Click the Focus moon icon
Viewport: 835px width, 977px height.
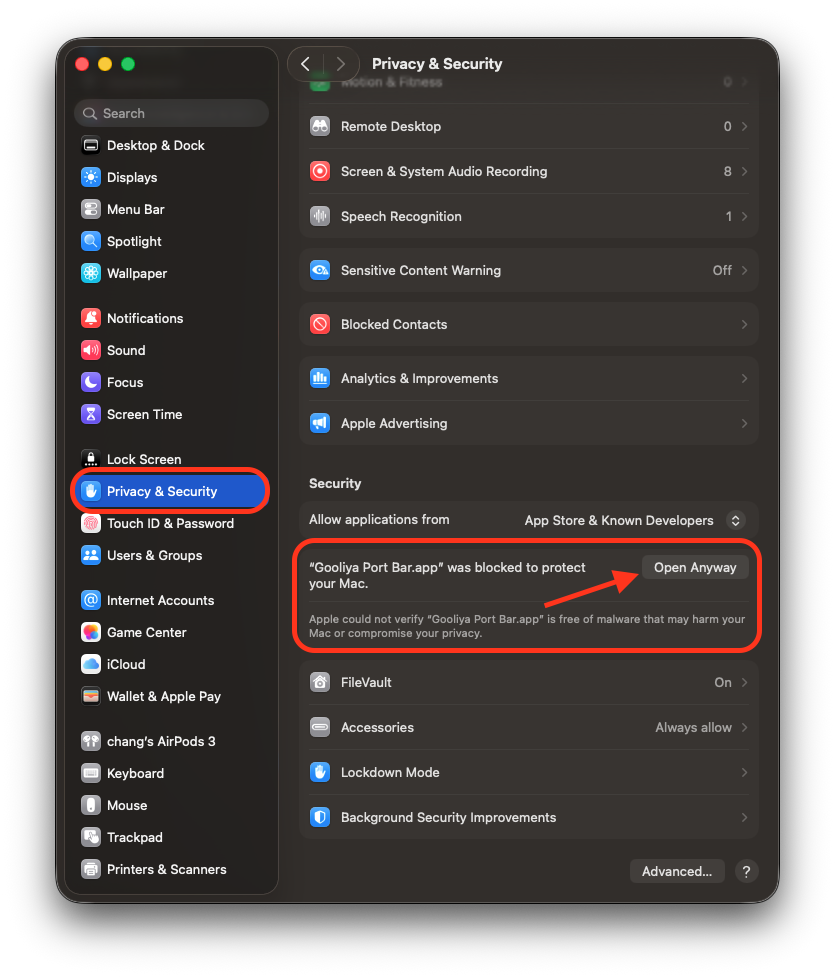click(x=91, y=382)
